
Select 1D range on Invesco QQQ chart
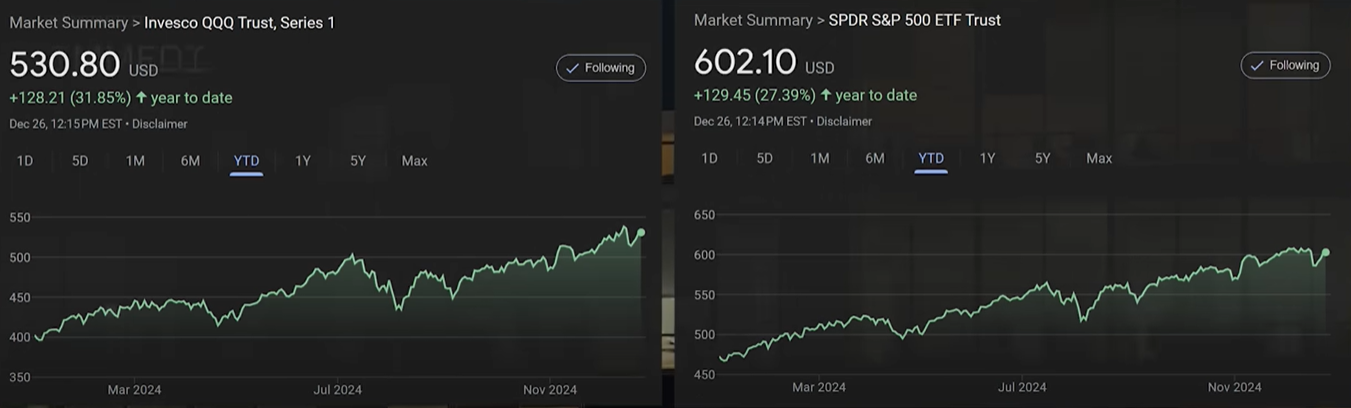(x=25, y=161)
